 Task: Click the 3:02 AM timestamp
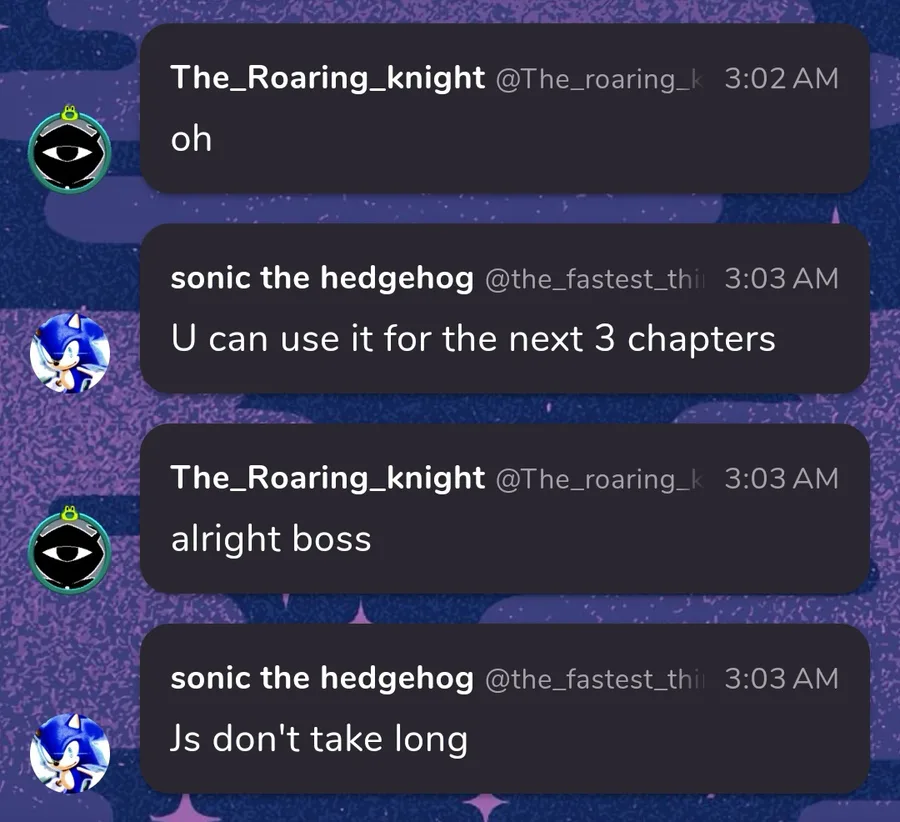coord(781,78)
